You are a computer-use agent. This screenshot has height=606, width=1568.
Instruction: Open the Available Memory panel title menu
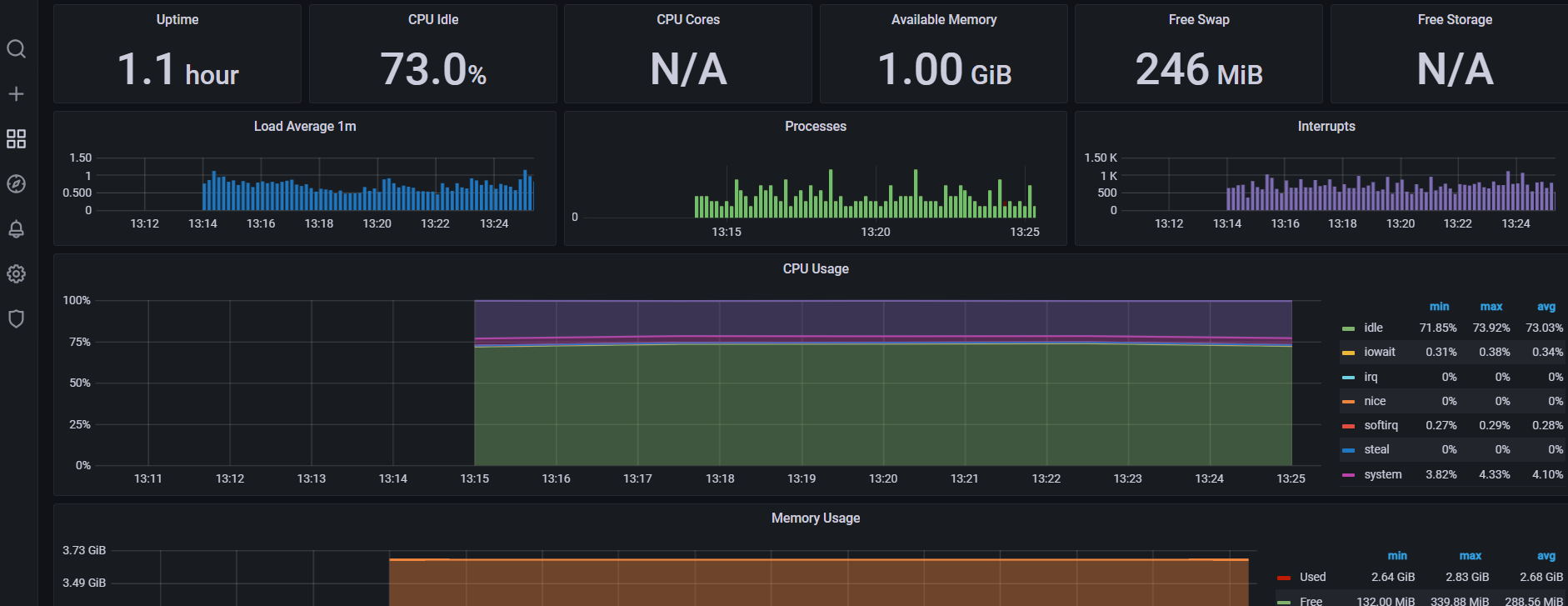(944, 19)
